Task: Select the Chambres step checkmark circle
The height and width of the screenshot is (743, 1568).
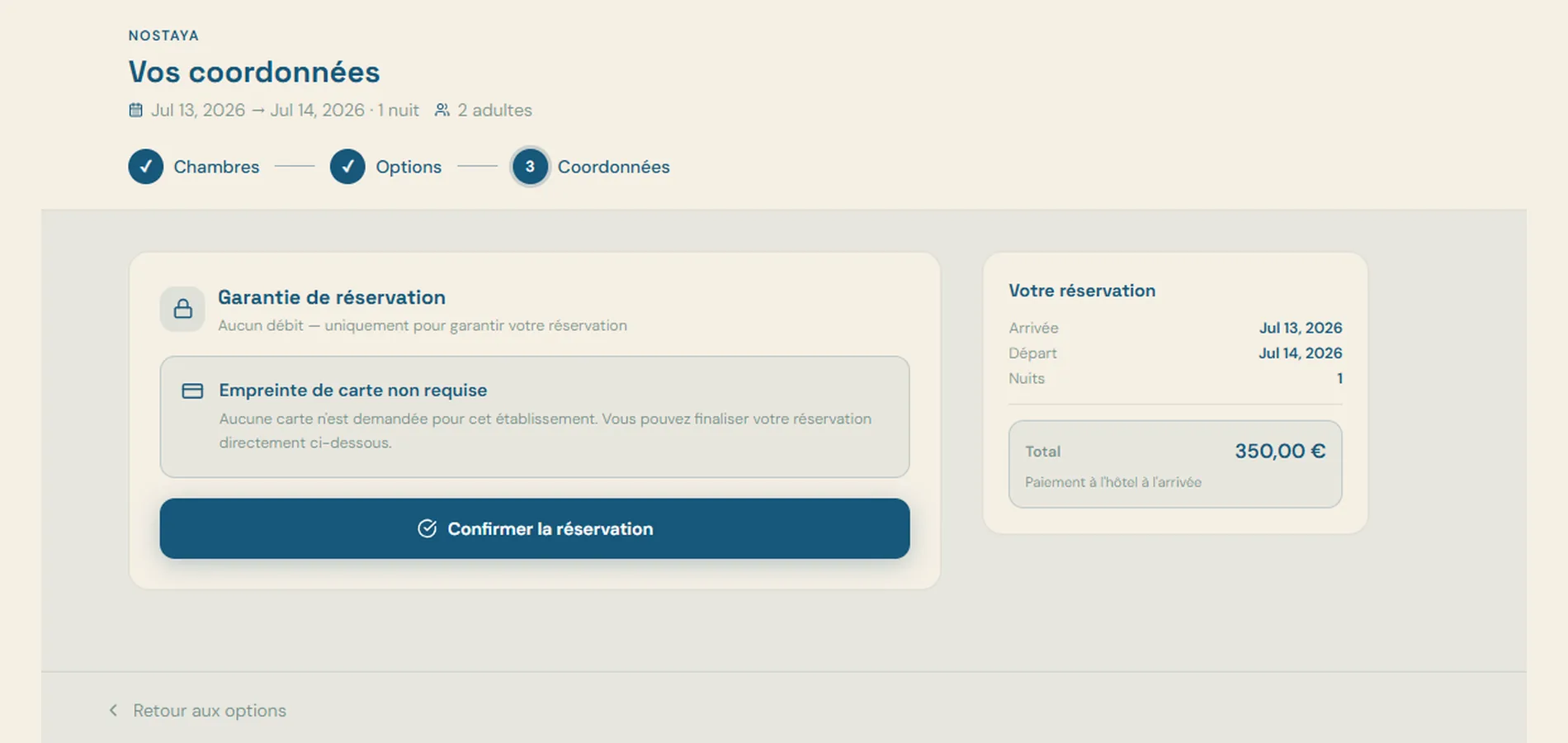Action: pos(146,167)
